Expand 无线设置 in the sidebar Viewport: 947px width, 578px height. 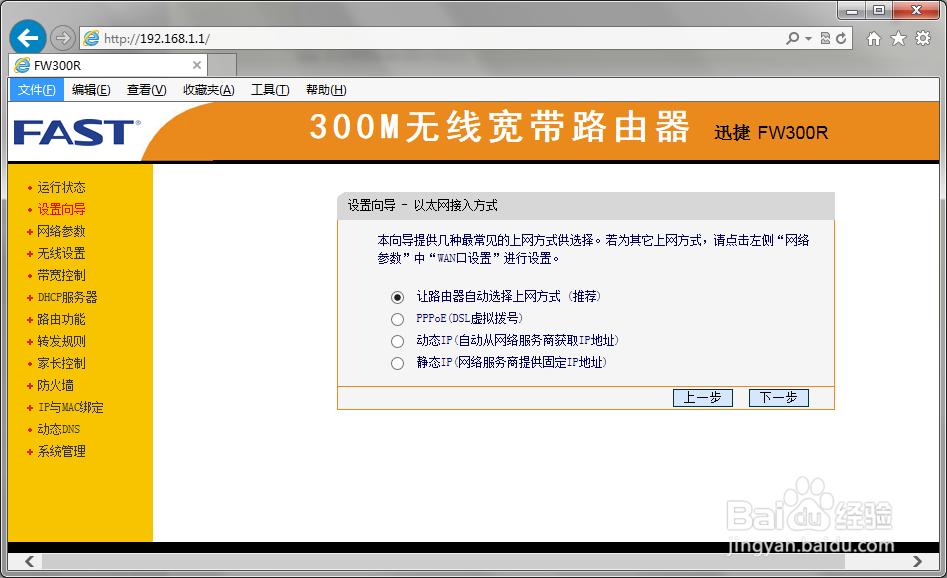pos(61,253)
